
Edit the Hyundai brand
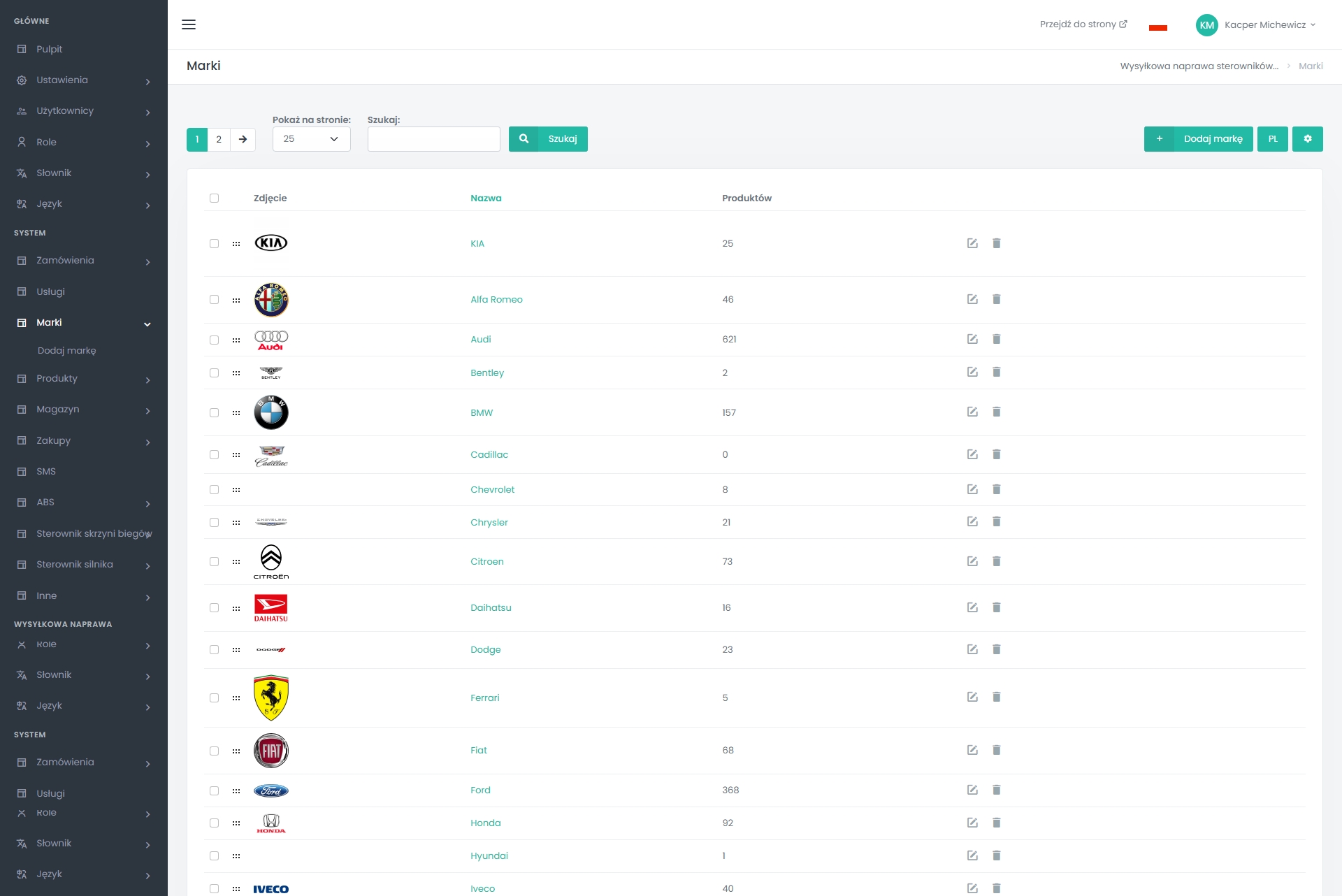pyautogui.click(x=972, y=855)
